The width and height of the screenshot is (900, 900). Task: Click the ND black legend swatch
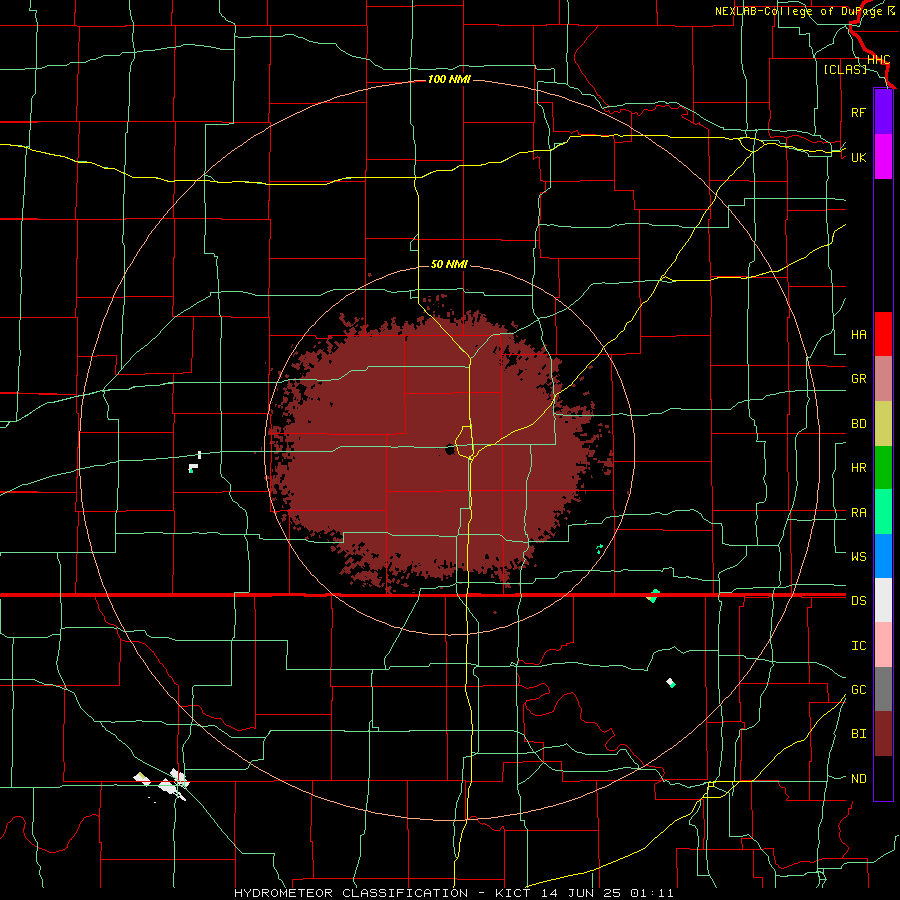(x=883, y=778)
